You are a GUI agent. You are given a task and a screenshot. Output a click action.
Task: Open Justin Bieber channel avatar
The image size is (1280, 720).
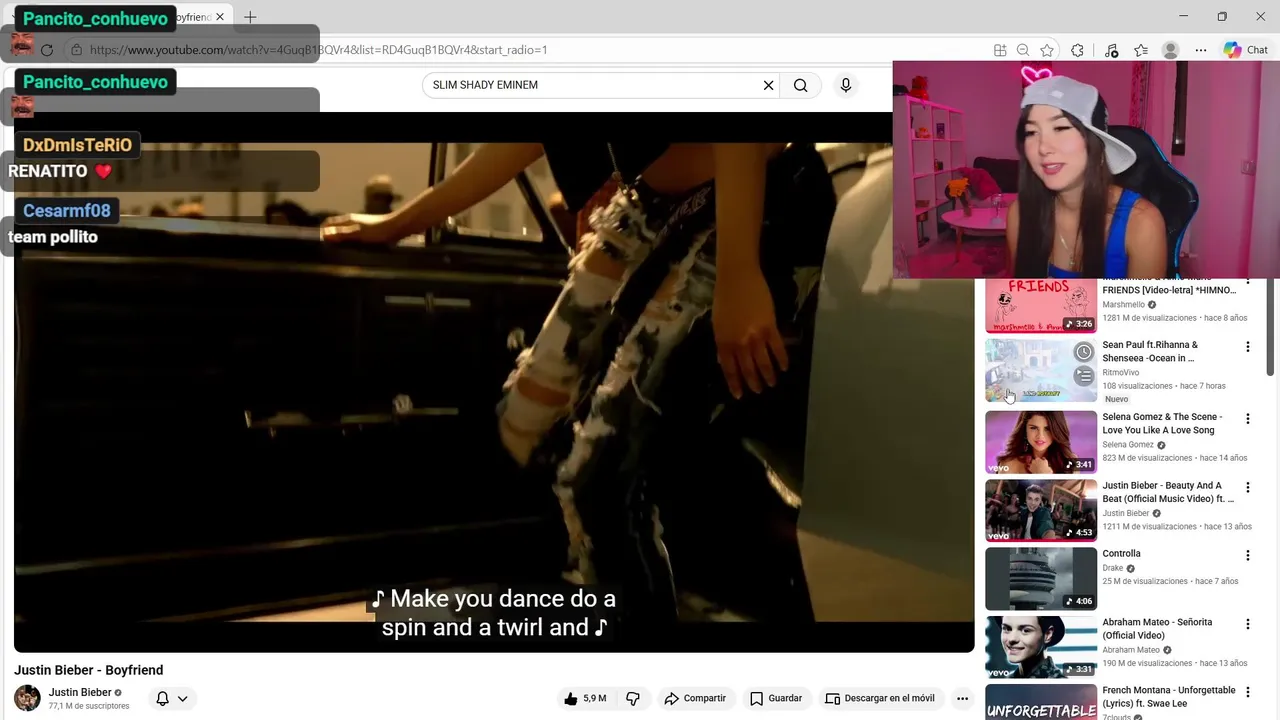(27, 698)
